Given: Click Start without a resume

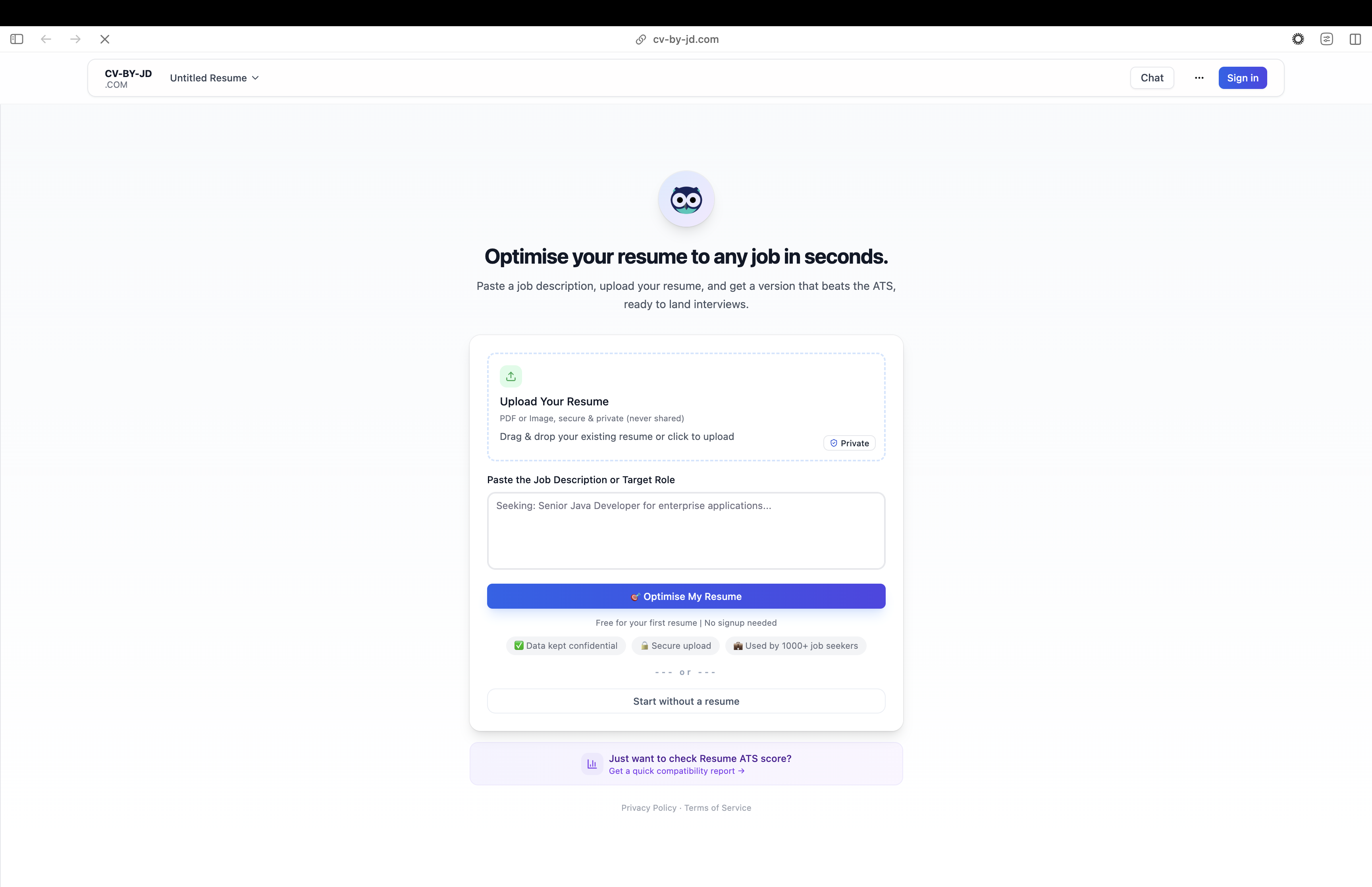Looking at the screenshot, I should 686,701.
